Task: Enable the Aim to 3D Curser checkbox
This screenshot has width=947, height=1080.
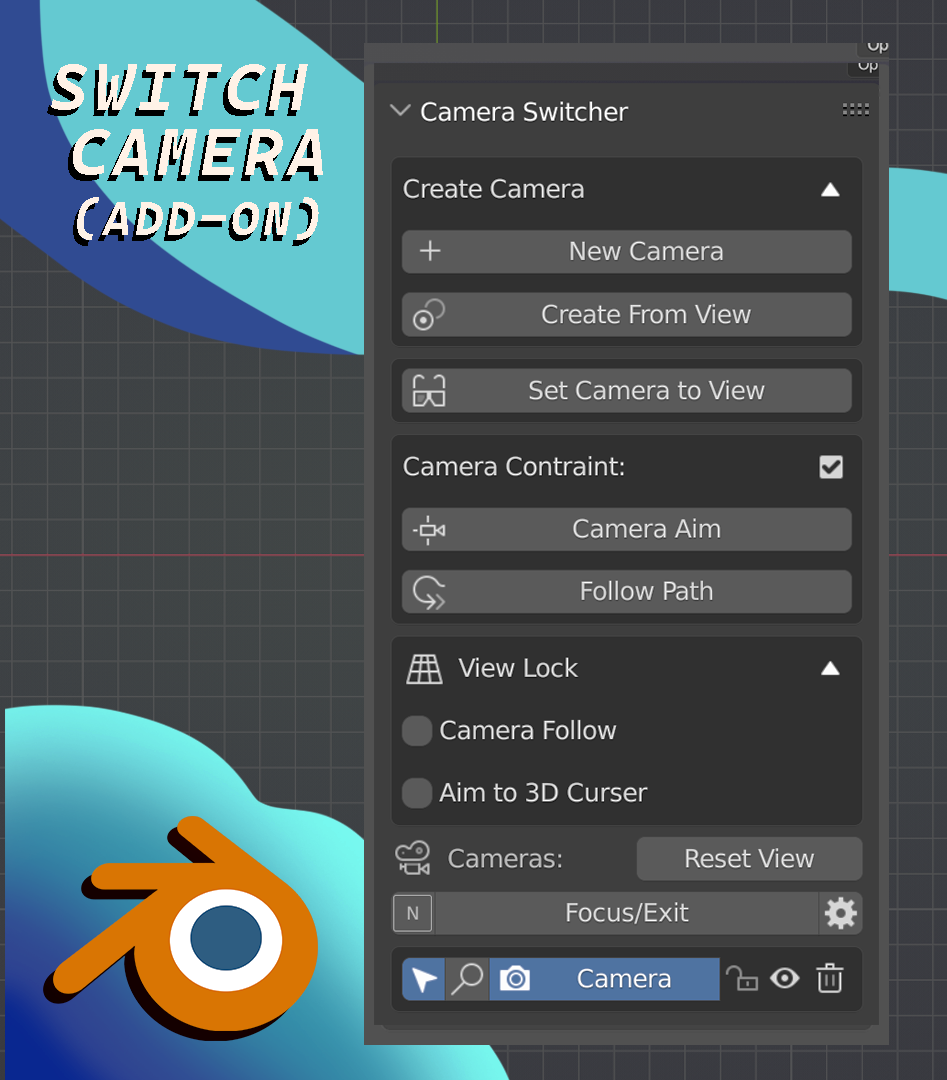Action: click(417, 793)
